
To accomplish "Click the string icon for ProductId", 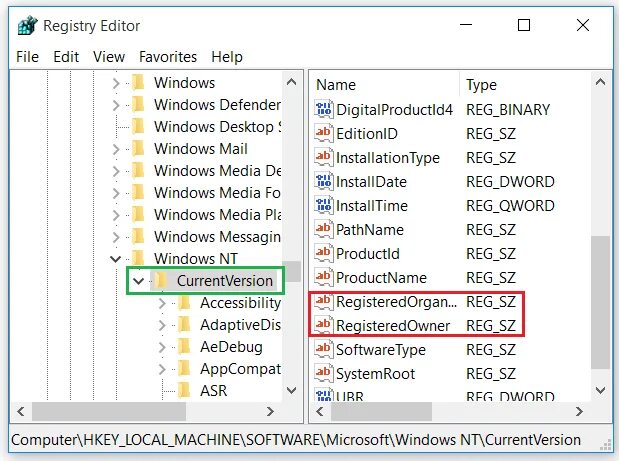I will coord(324,253).
